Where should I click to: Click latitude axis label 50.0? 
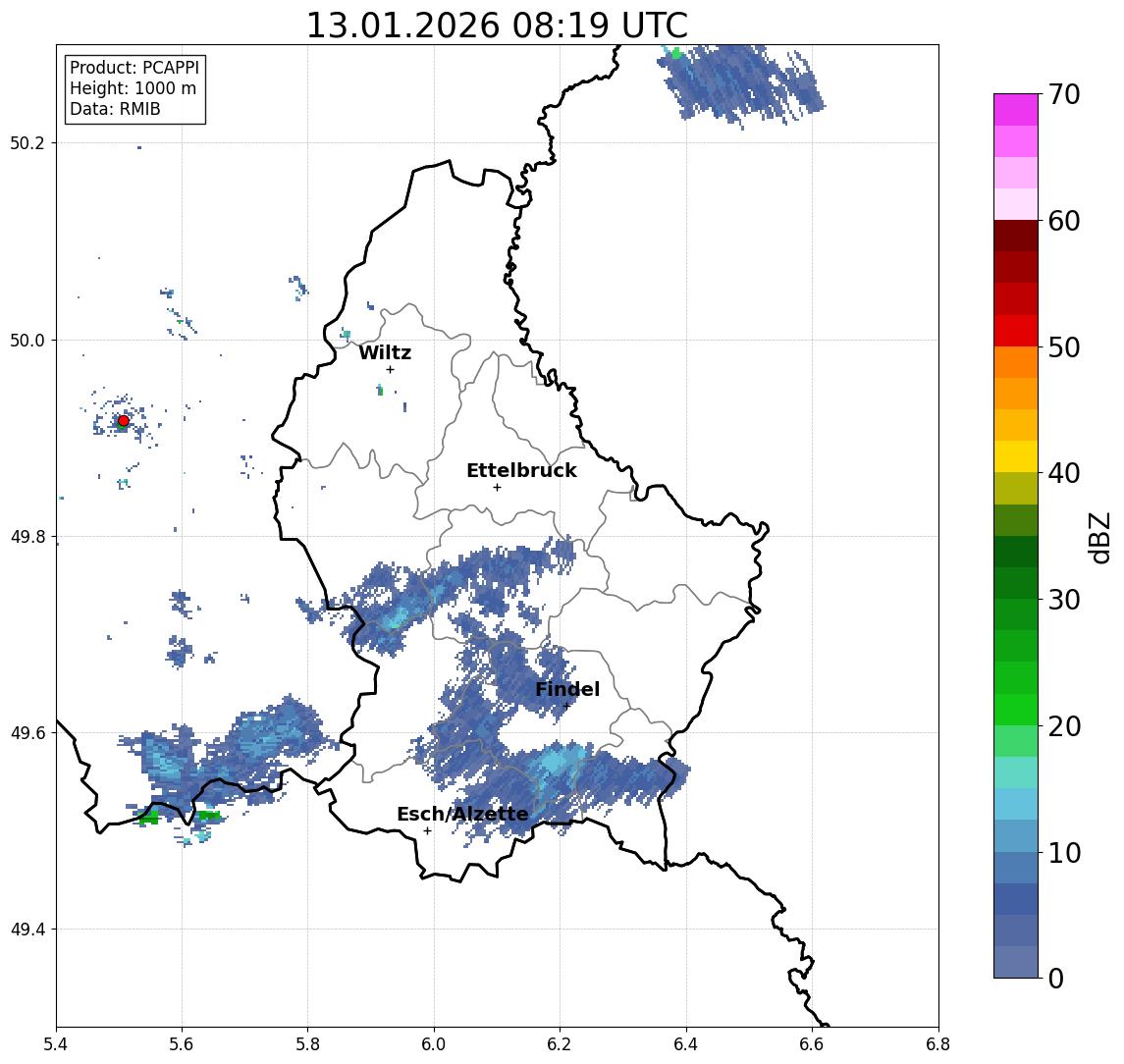[x=27, y=340]
